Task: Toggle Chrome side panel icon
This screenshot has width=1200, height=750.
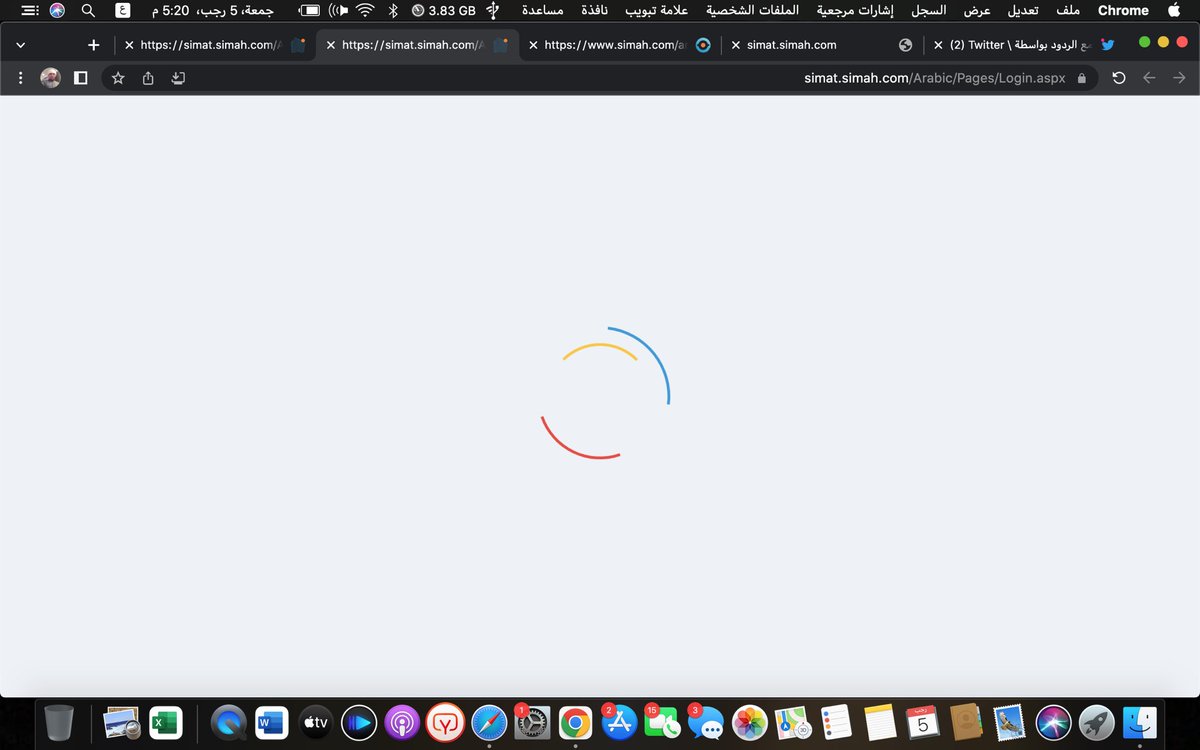Action: 81,78
